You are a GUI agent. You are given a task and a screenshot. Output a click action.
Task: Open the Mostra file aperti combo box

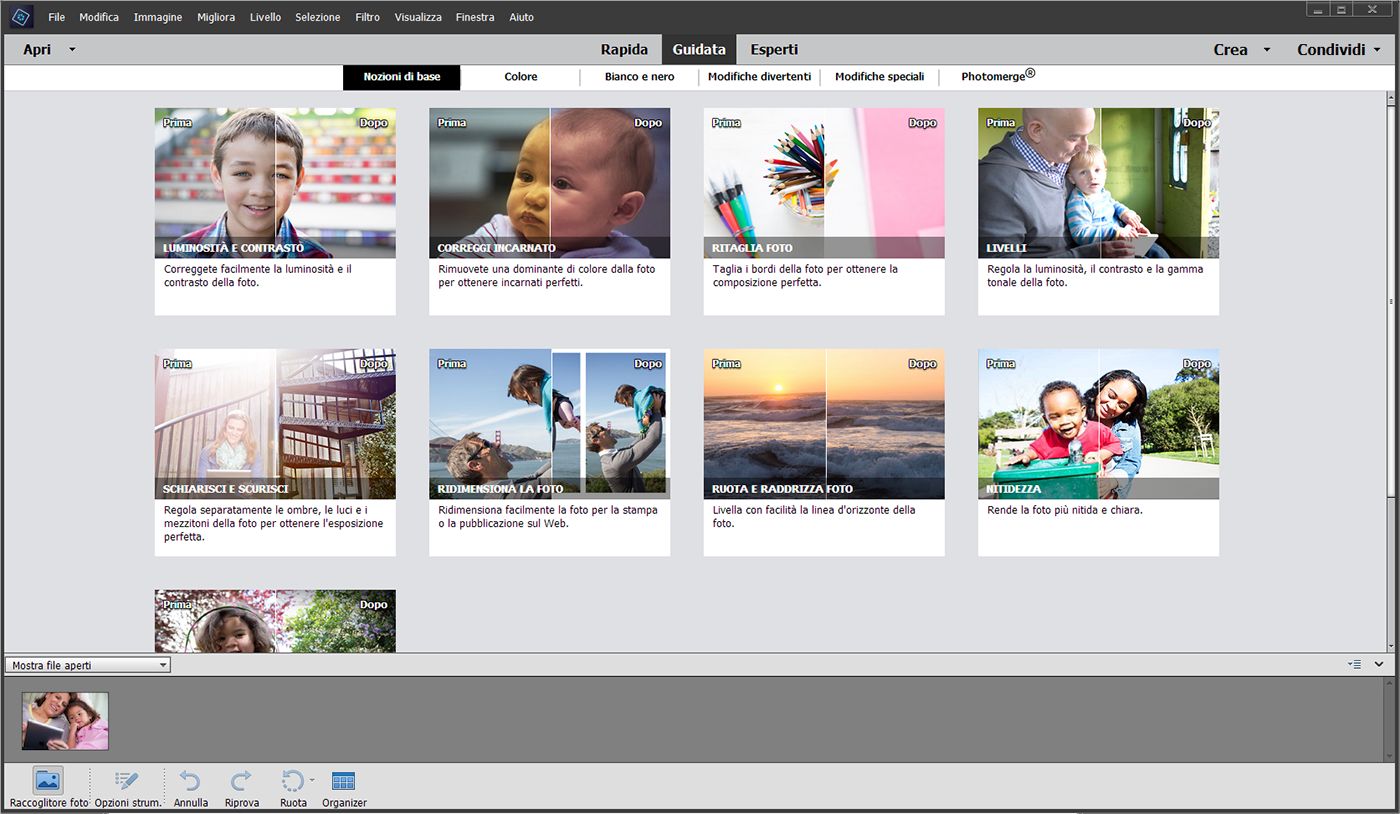pos(88,665)
